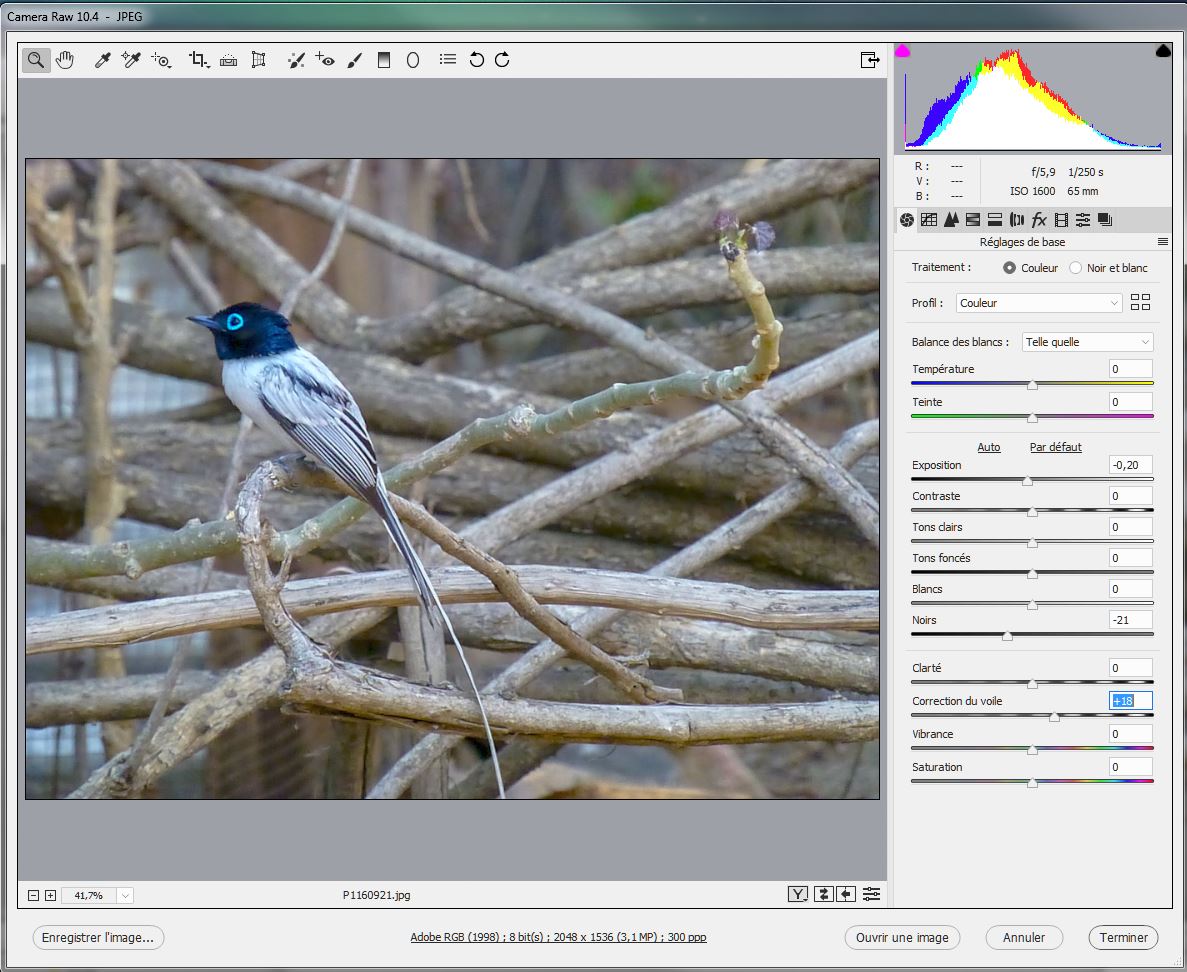The image size is (1187, 972).
Task: Expand the Balance des blancs dropdown
Action: [1087, 342]
